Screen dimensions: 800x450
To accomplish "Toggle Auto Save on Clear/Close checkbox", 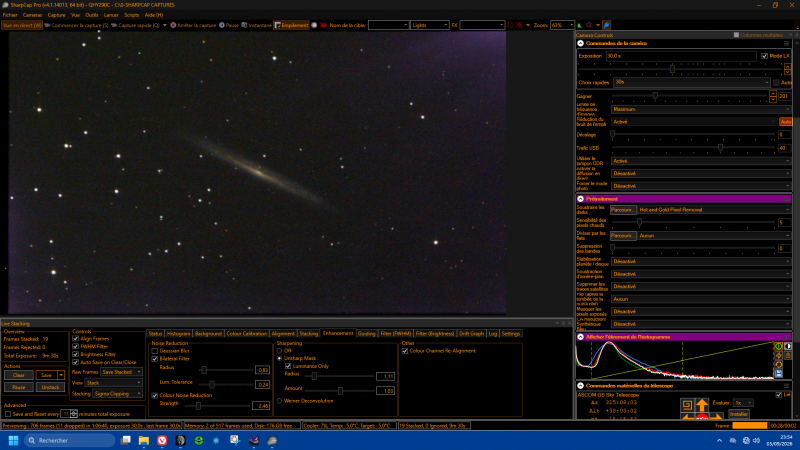I will tap(76, 362).
